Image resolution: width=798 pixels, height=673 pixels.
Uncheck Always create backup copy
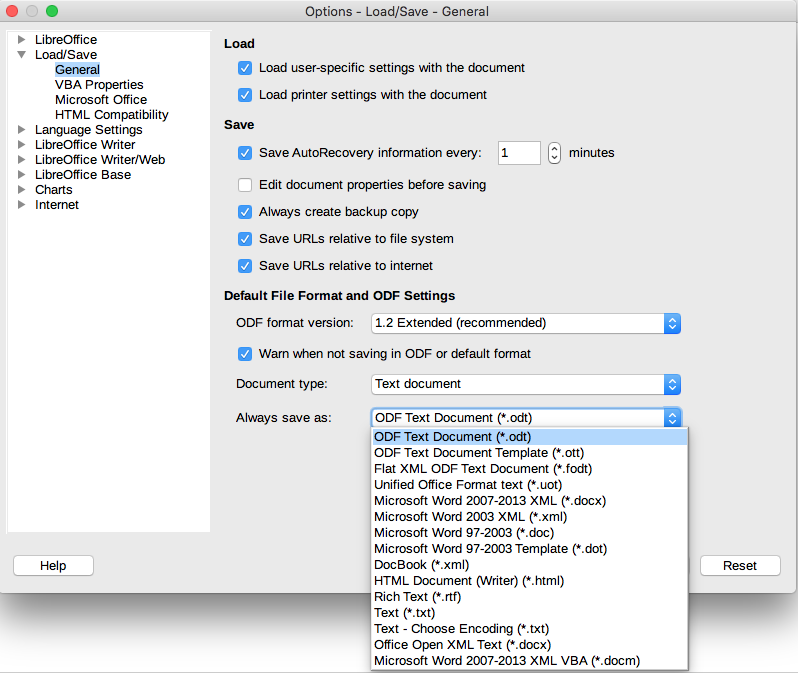point(245,212)
